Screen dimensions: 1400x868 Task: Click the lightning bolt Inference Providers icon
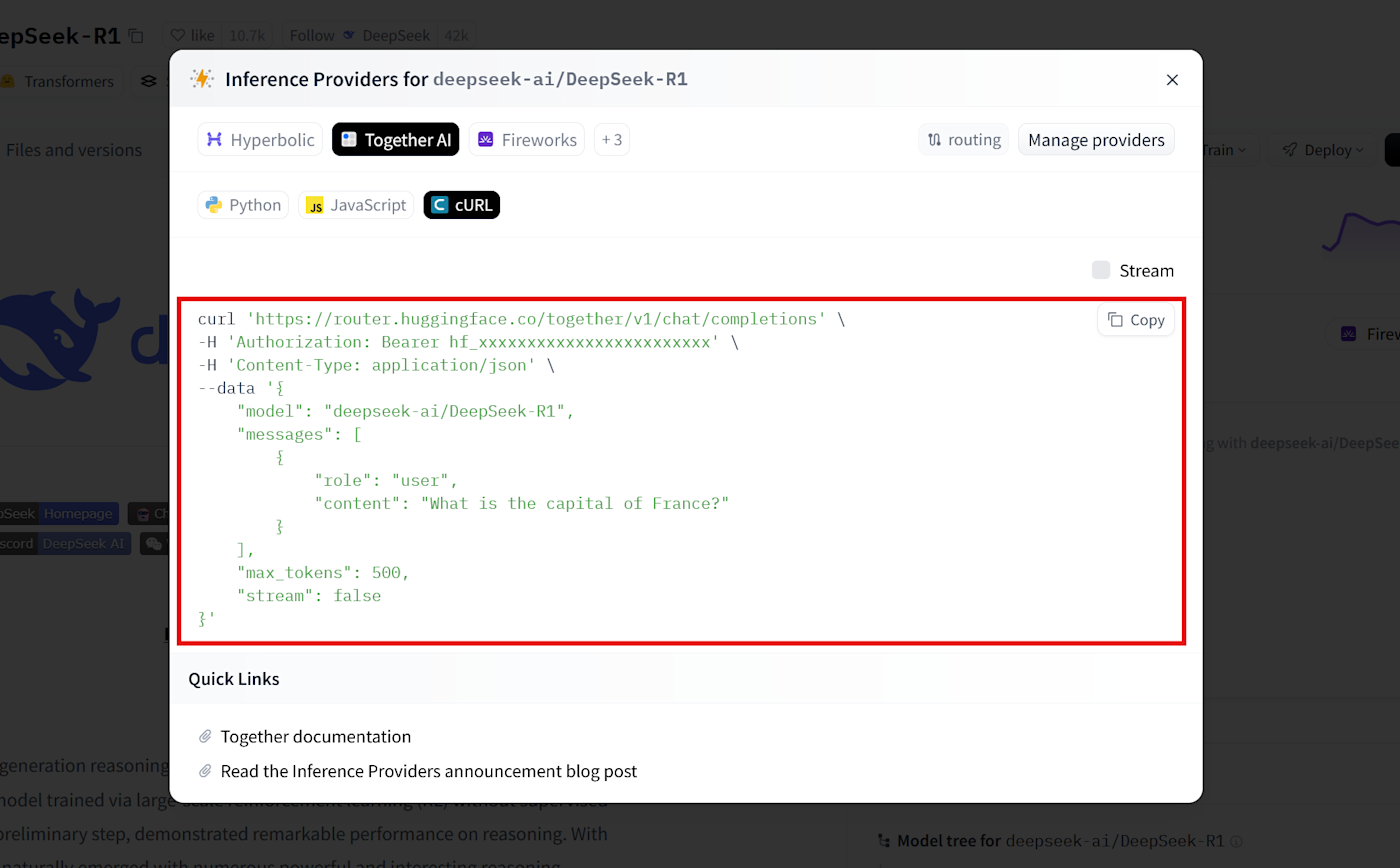[x=202, y=79]
